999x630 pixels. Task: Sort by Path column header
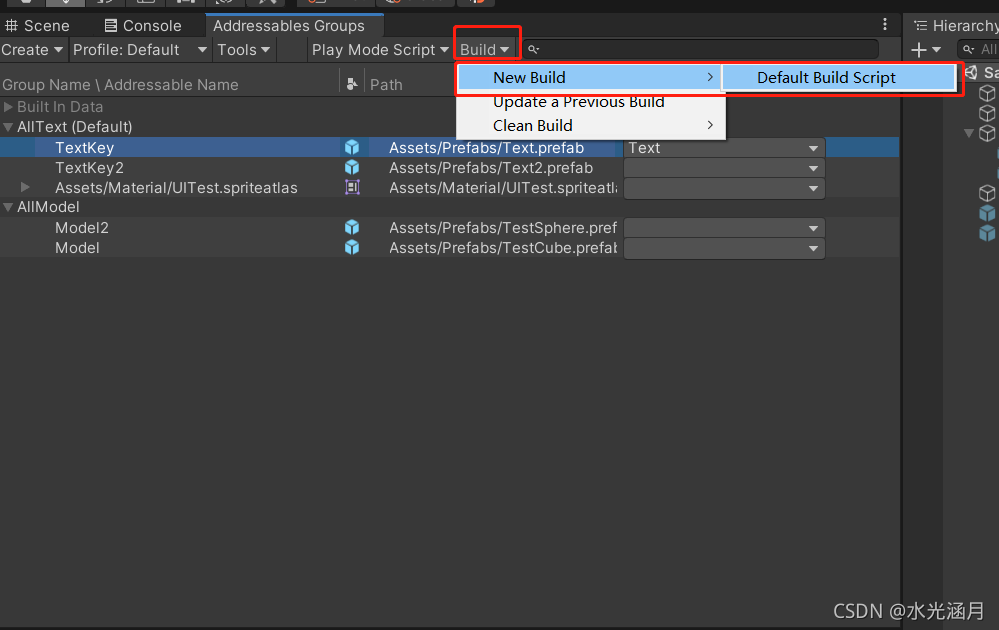(x=386, y=85)
